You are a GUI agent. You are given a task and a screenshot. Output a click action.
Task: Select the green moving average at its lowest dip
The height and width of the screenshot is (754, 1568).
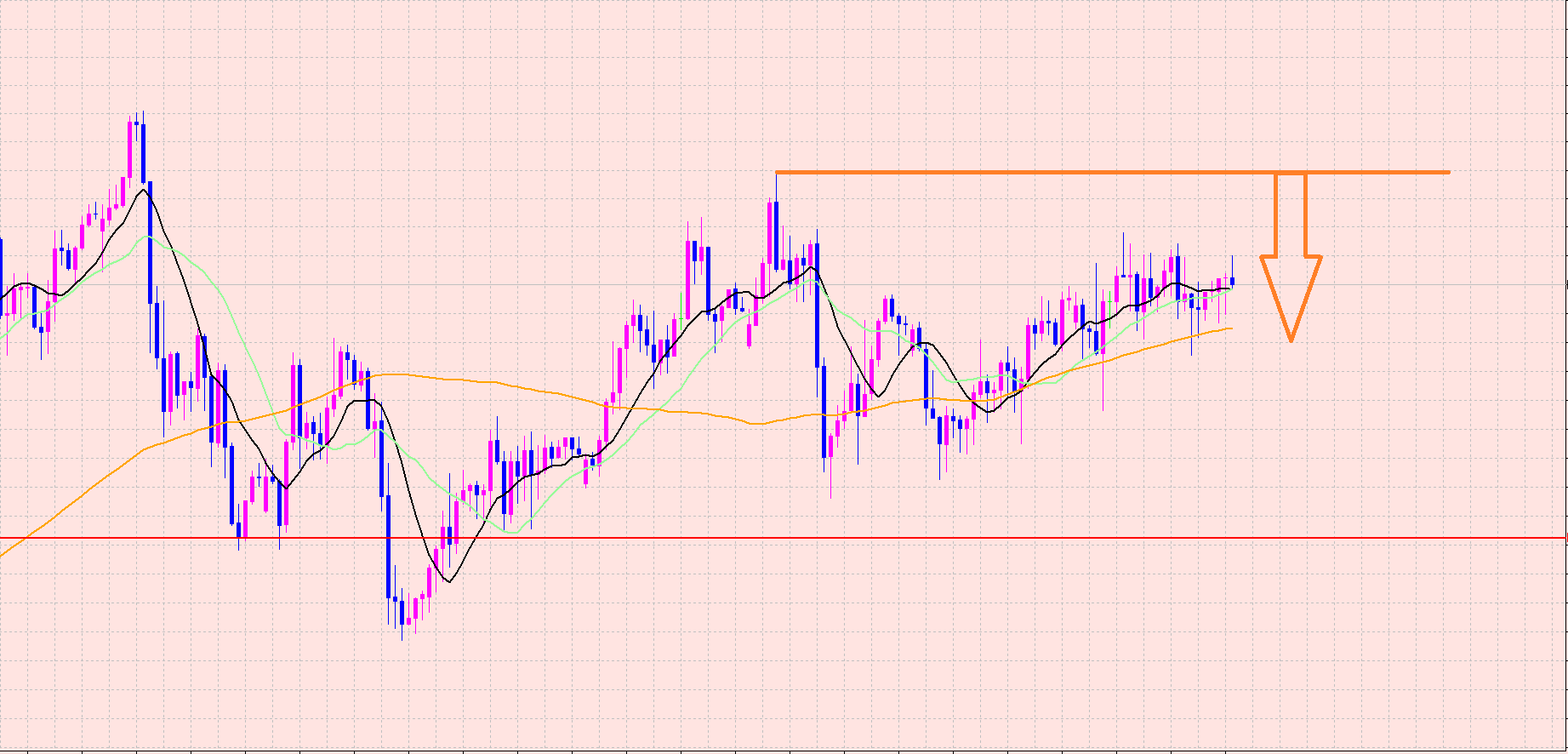[513, 533]
